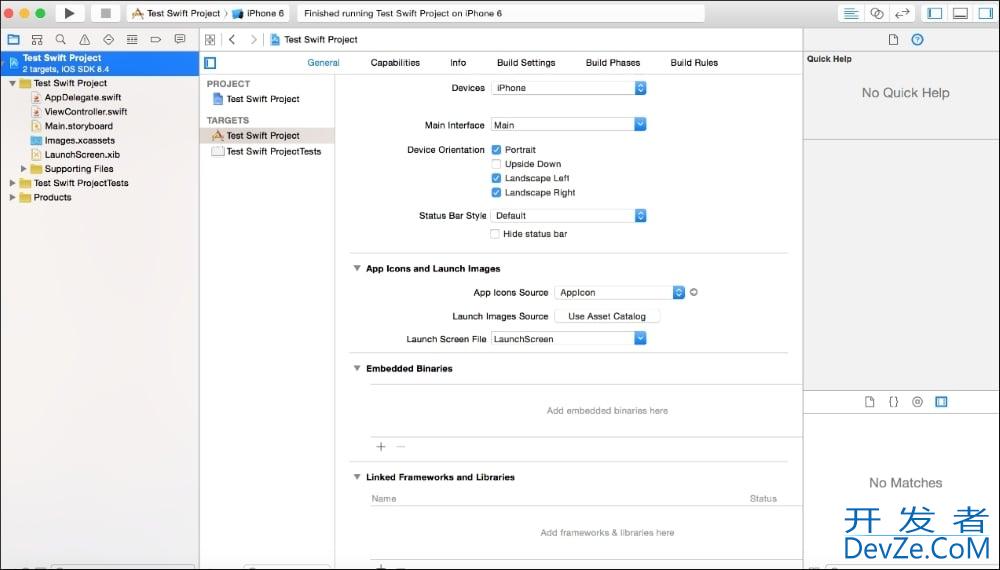Switch to the General tab
Screen dimensions: 1000x570
(323, 62)
